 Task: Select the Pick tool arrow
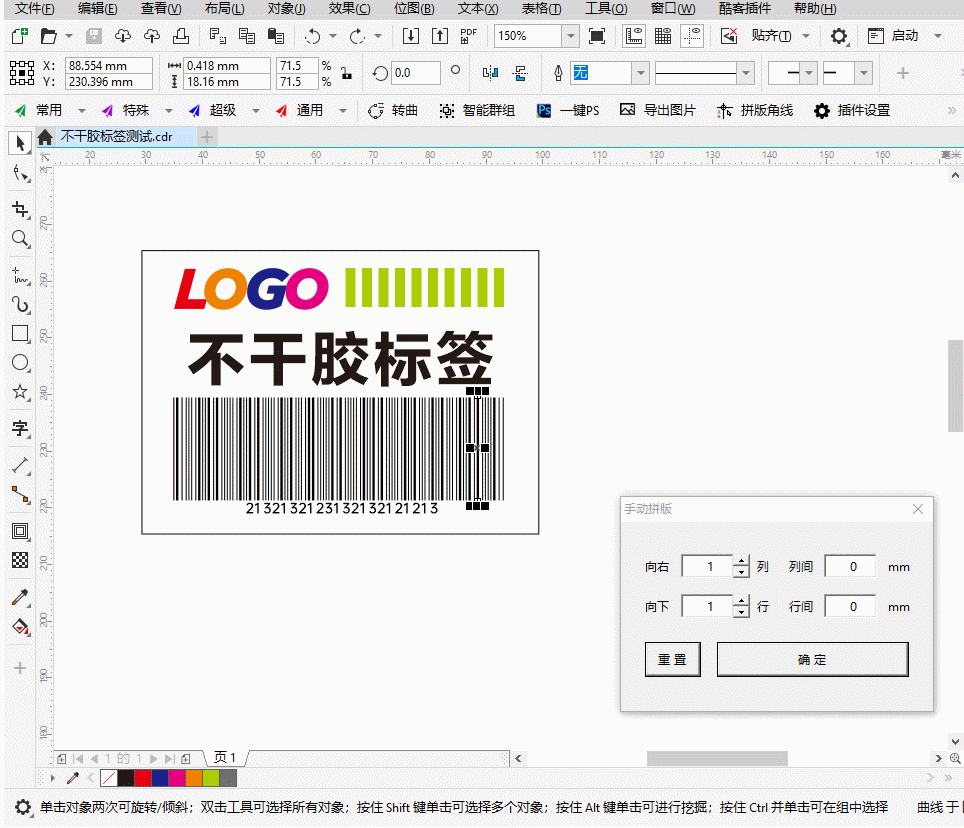[20, 143]
